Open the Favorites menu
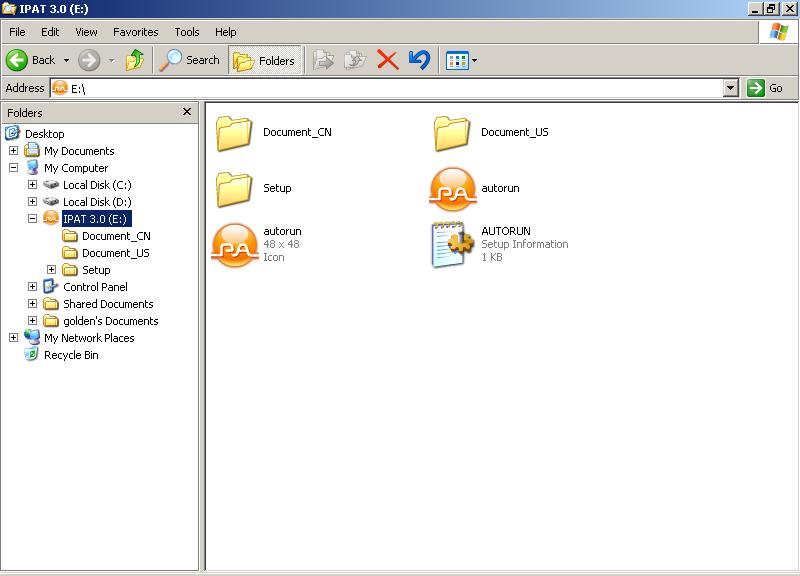This screenshot has width=800, height=576. (x=135, y=32)
